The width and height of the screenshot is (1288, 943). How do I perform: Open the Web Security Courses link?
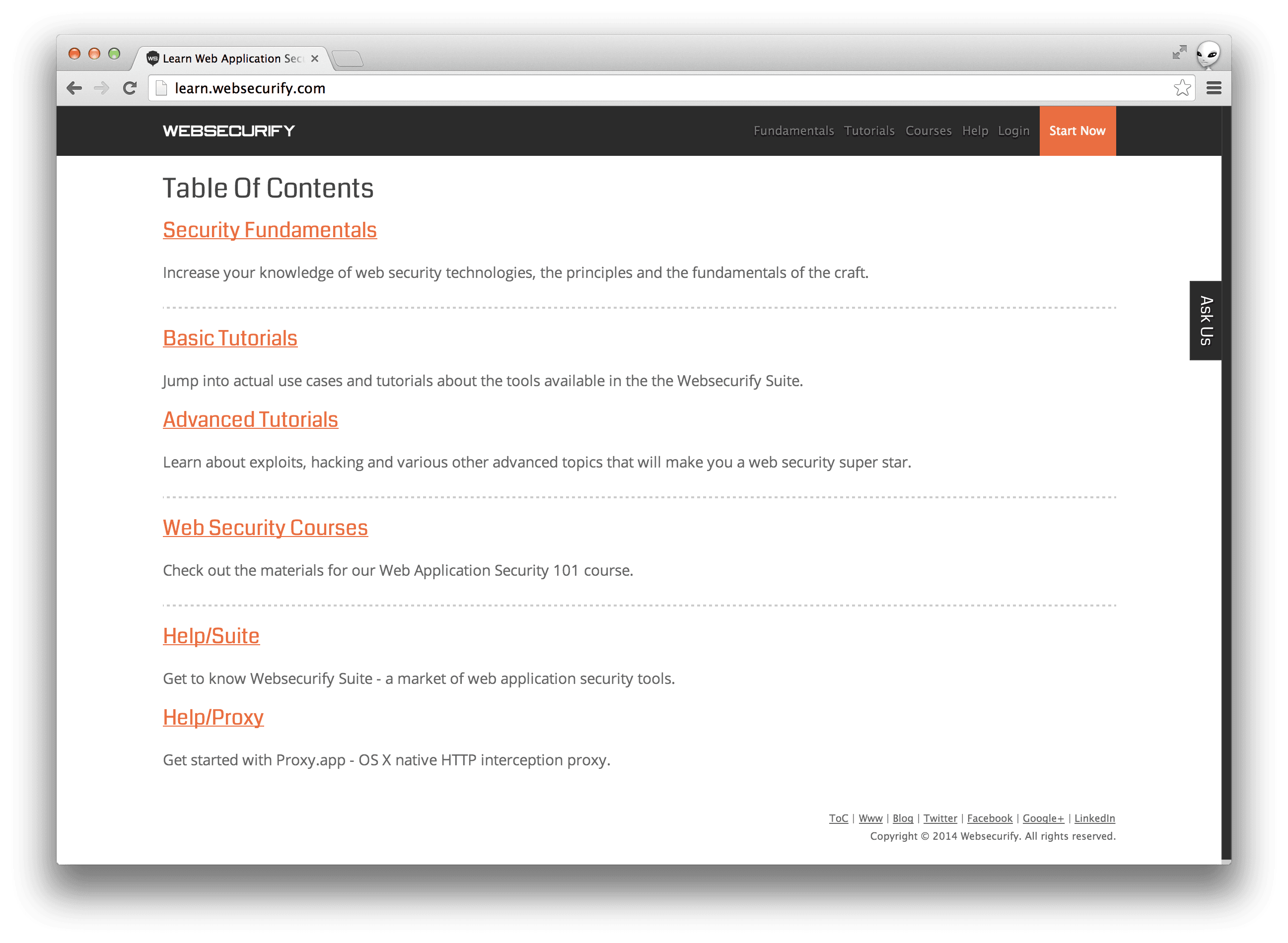[x=266, y=528]
